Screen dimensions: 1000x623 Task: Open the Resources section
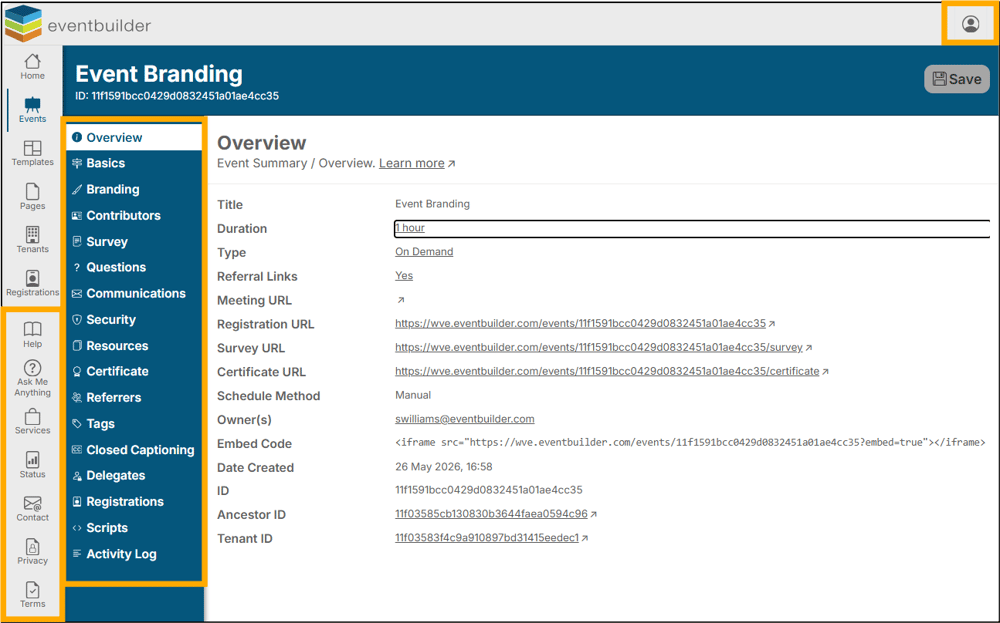pos(134,346)
